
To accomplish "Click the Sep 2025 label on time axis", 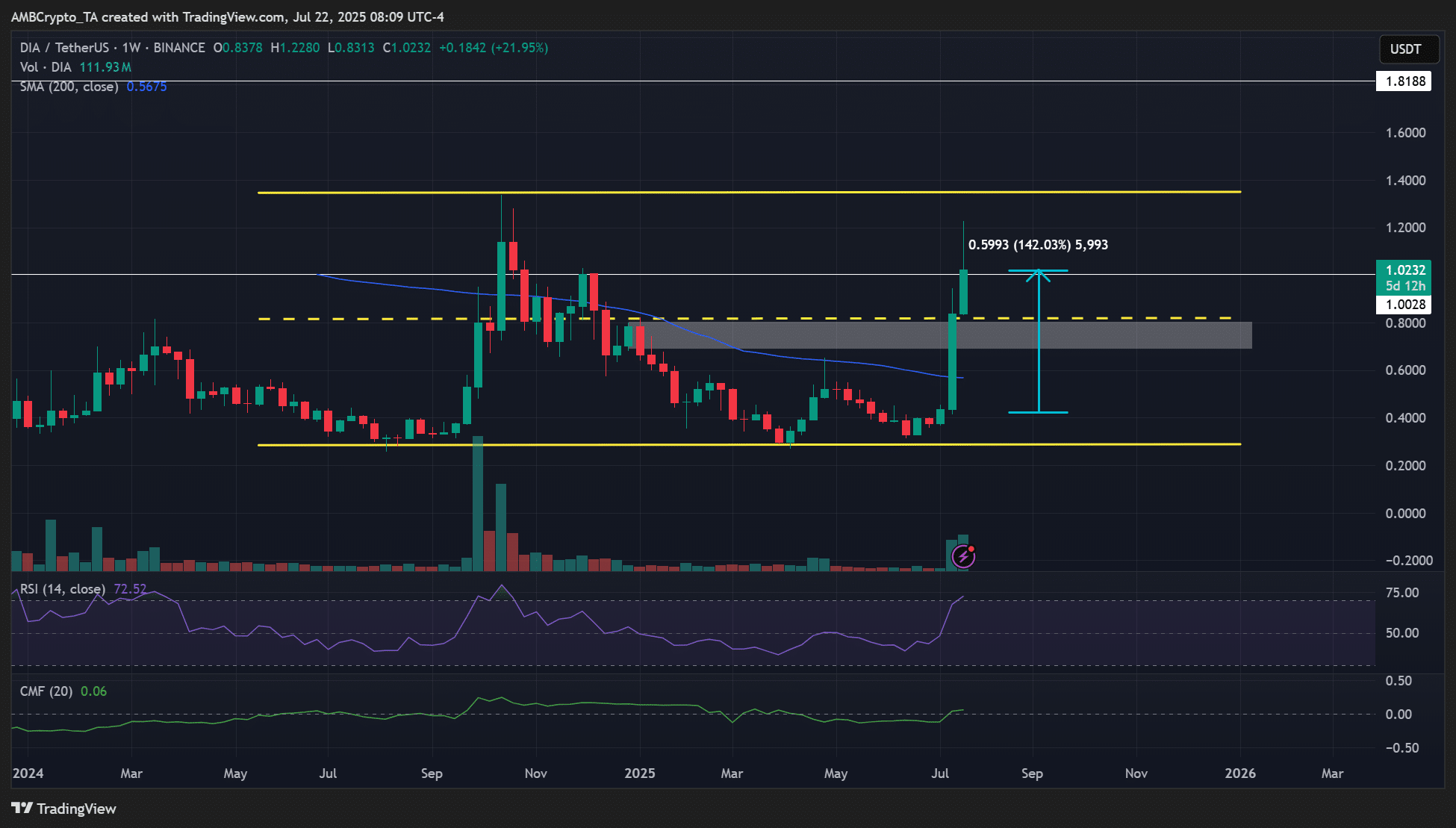I will pyautogui.click(x=1032, y=773).
